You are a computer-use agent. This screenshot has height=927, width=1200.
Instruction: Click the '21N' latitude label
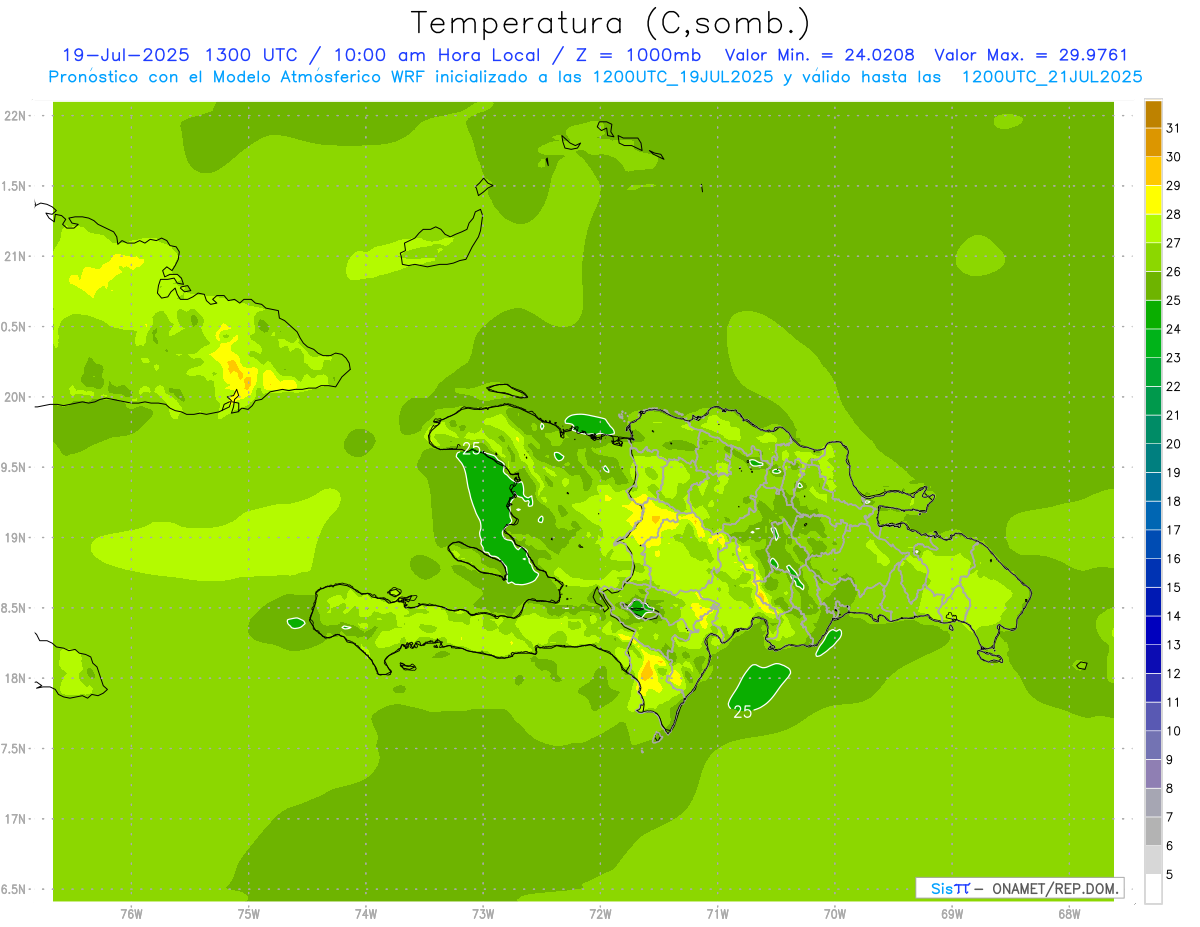tap(17, 256)
